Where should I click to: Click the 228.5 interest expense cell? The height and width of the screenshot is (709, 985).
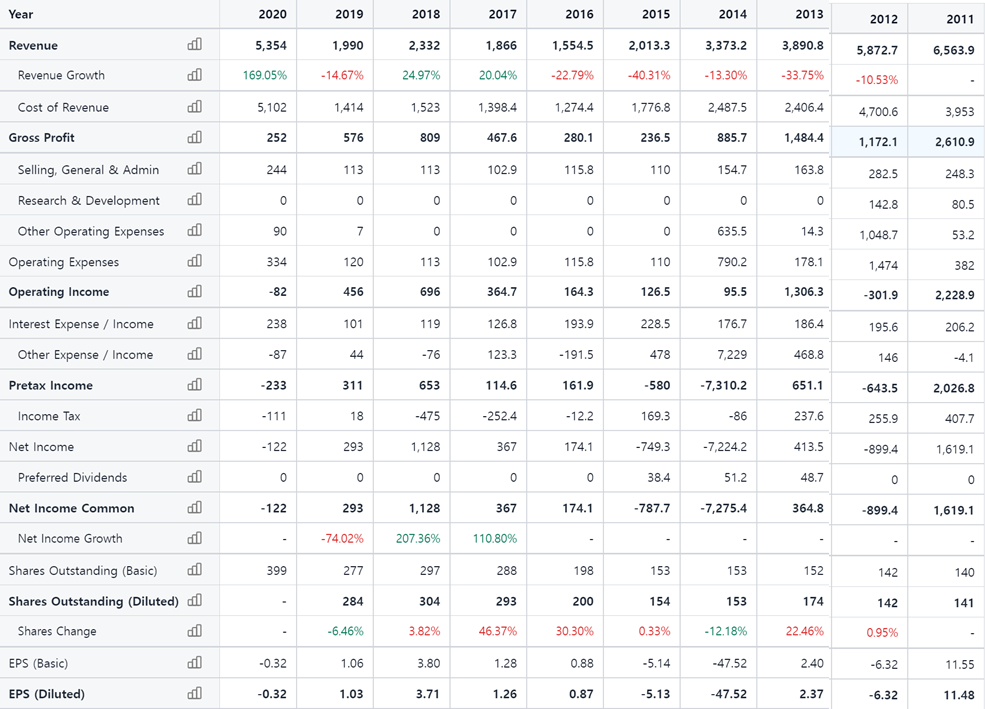click(655, 324)
